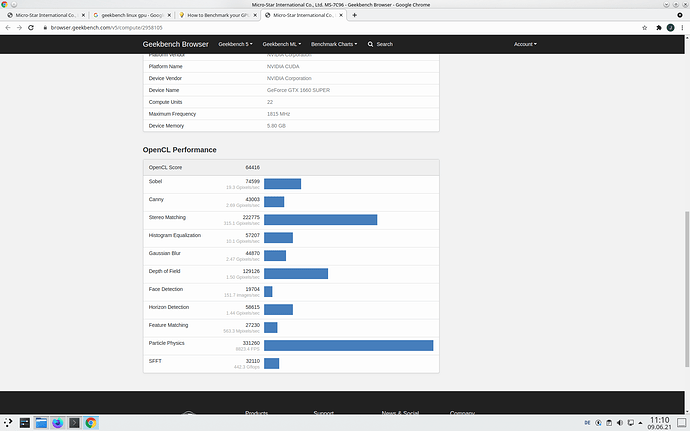
Task: Open the file manager from taskbar
Action: 41,423
